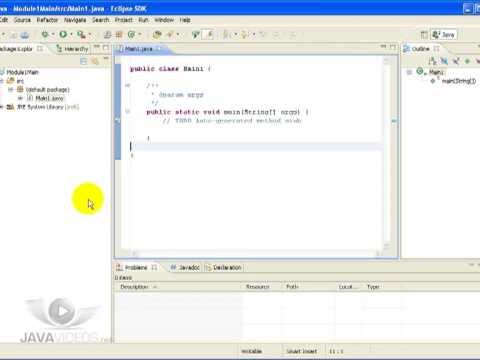The height and width of the screenshot is (360, 480).
Task: Click Collapse All in Package Explorer
Action: (84, 61)
